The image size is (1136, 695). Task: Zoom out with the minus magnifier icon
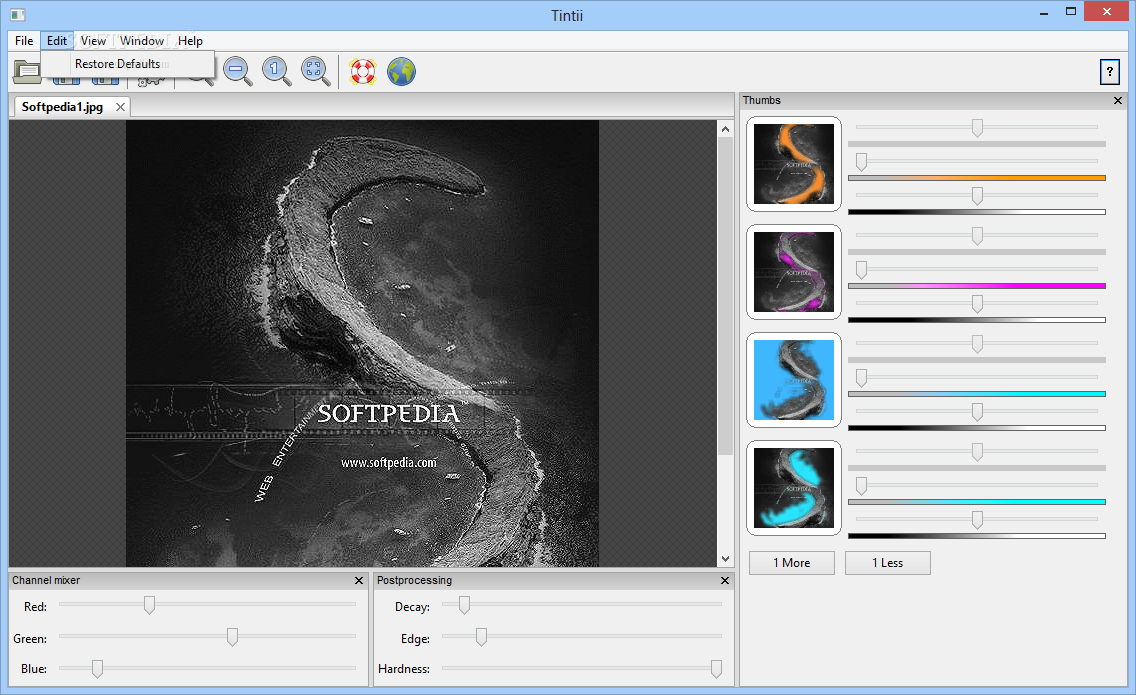click(237, 71)
